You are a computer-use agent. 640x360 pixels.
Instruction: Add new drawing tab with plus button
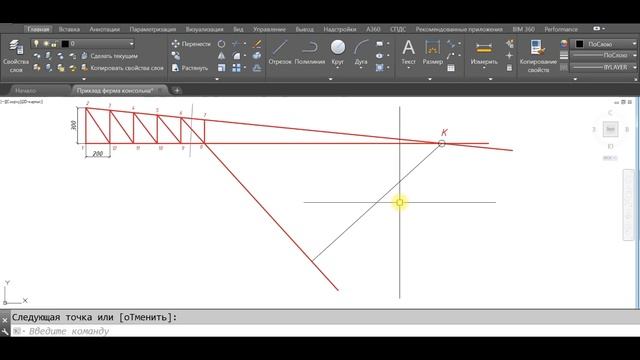(177, 90)
